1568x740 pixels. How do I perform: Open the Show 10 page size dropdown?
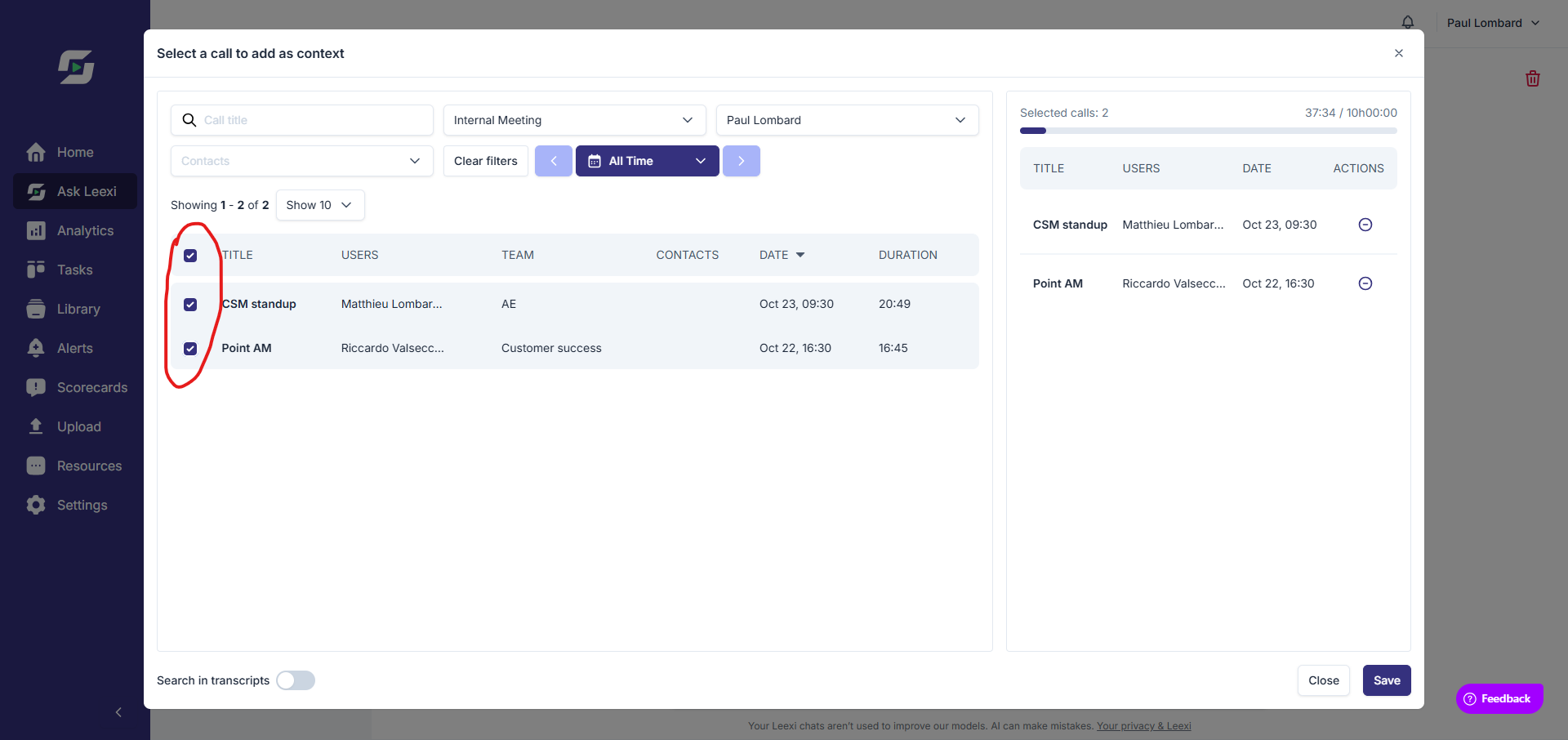click(320, 205)
